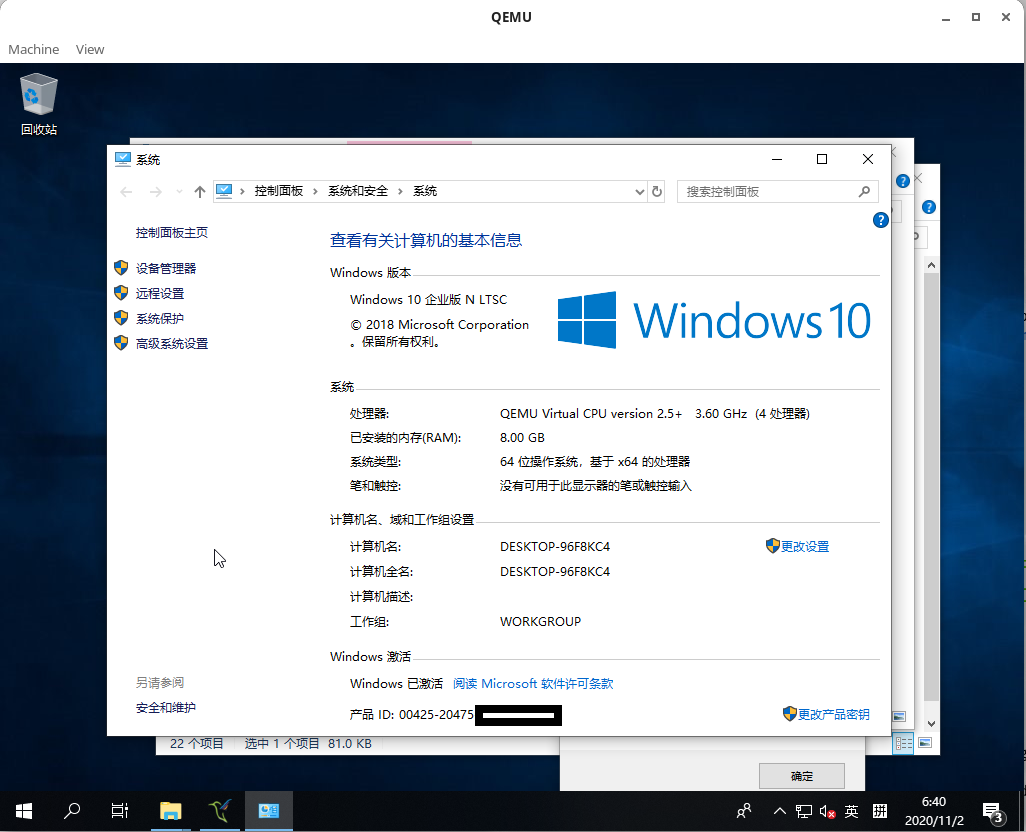Image resolution: width=1026 pixels, height=832 pixels.
Task: Click the IME keyboard grid icon
Action: click(880, 812)
